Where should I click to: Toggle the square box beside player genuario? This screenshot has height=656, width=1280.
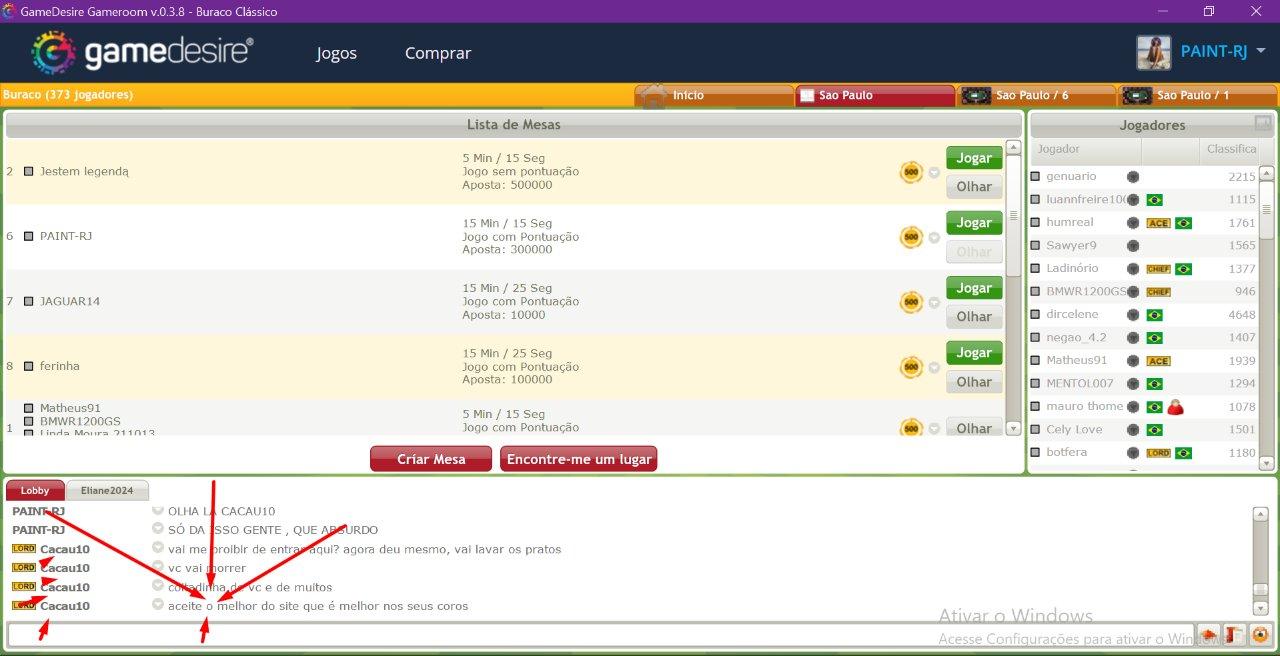[1035, 177]
